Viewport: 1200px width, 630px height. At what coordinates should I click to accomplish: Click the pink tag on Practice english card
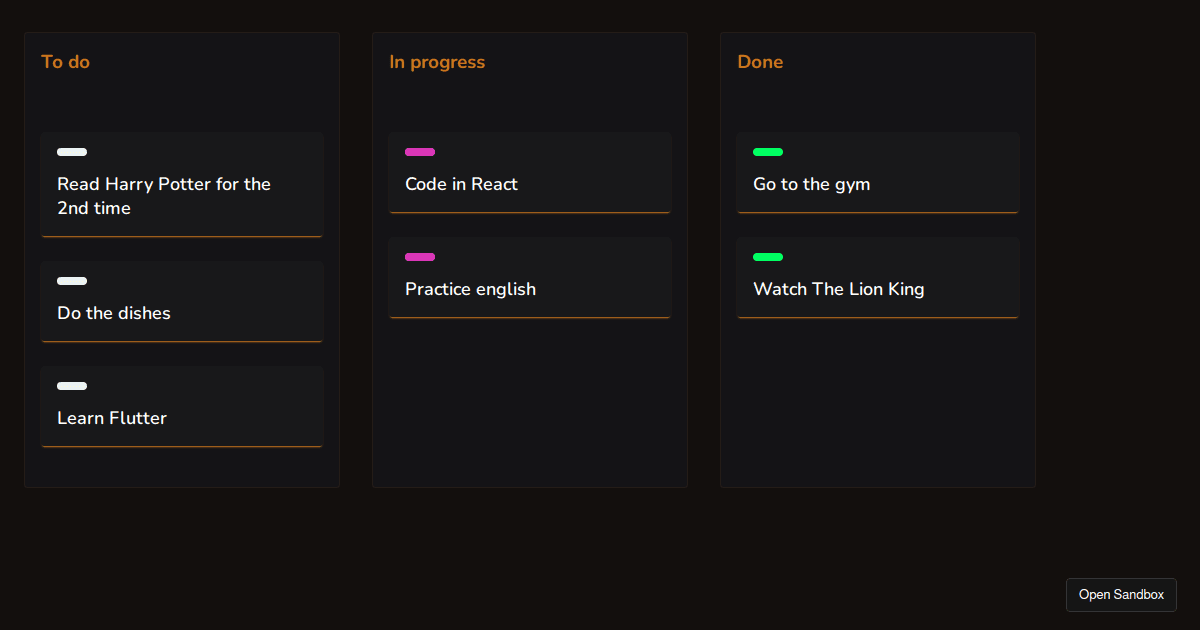click(x=420, y=257)
